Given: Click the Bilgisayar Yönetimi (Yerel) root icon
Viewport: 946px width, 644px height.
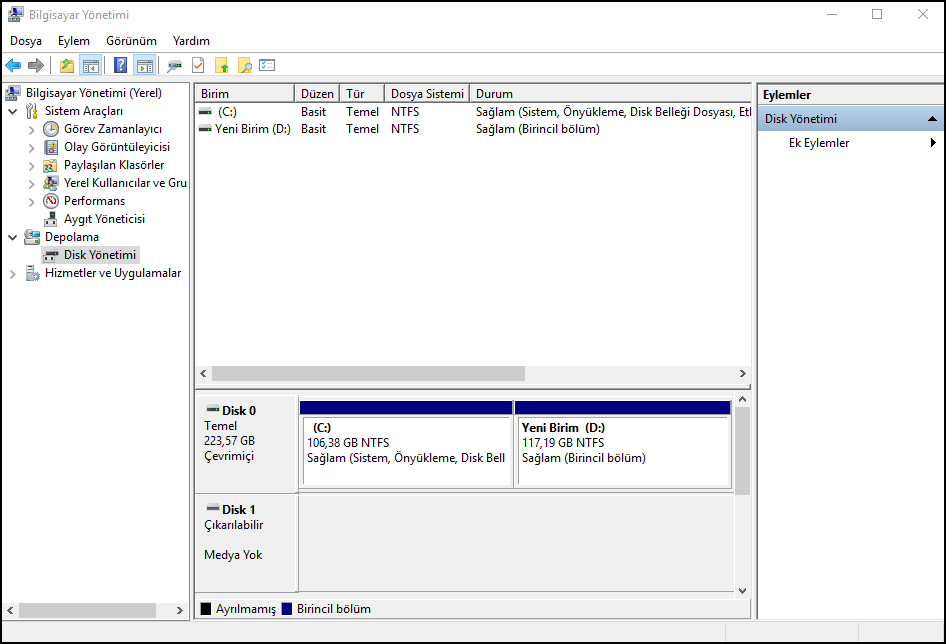Looking at the screenshot, I should [x=13, y=93].
